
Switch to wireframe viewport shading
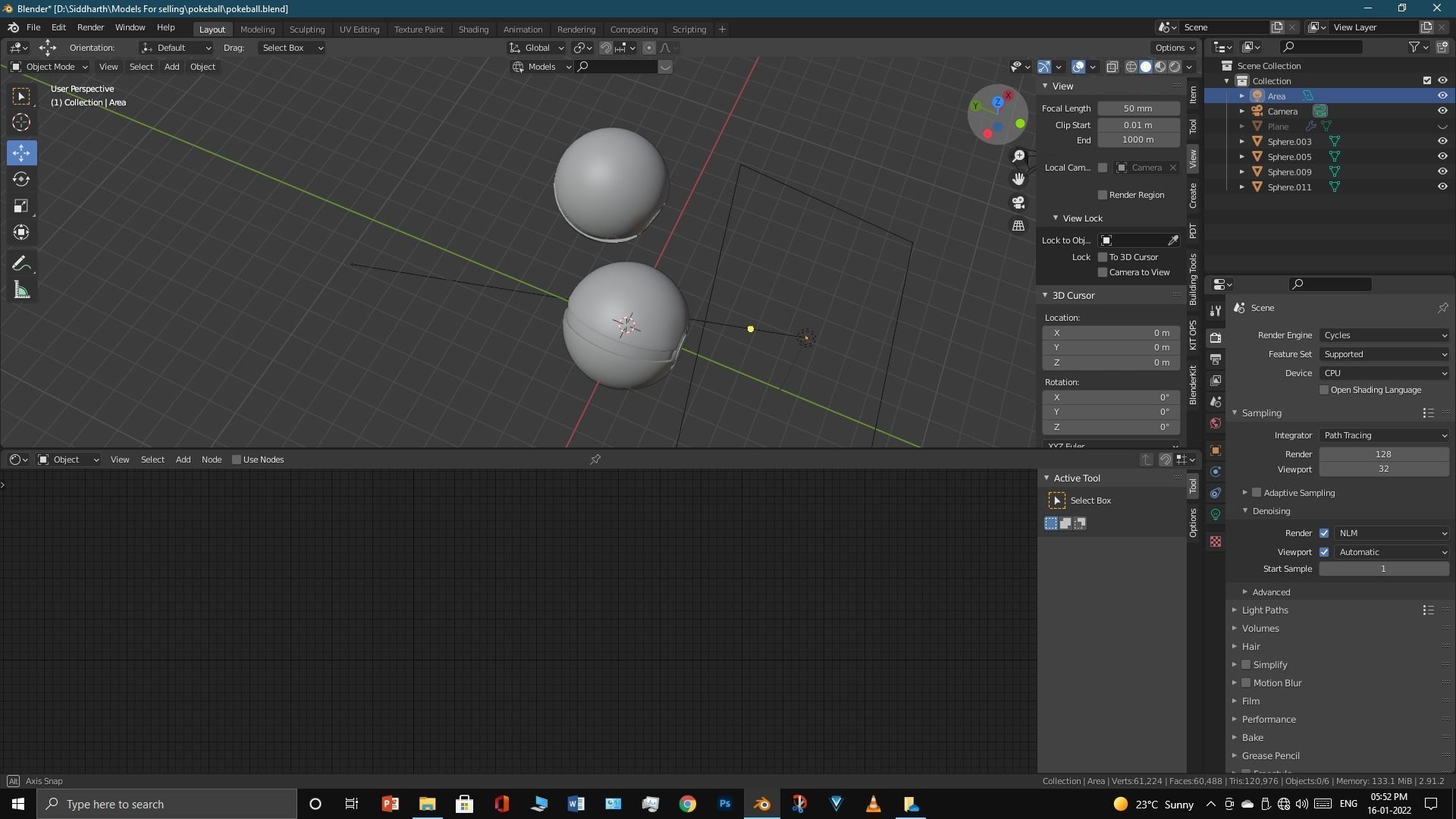pyautogui.click(x=1131, y=67)
